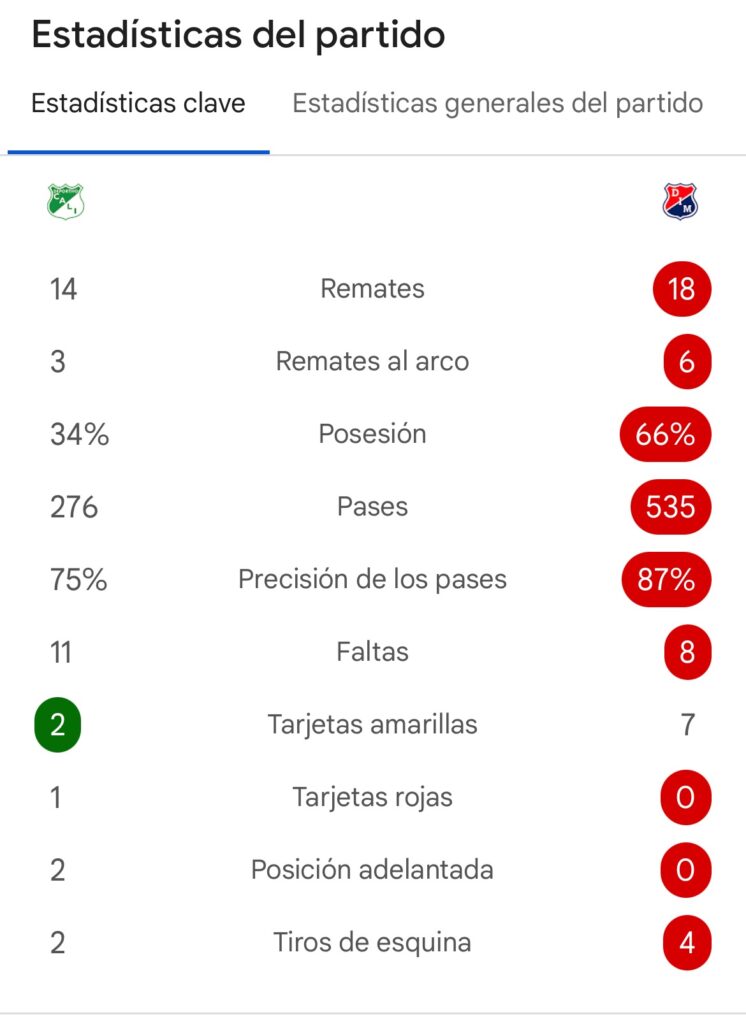The width and height of the screenshot is (746, 1024).
Task: Open Estadísticas generales del partido tab
Action: point(497,104)
